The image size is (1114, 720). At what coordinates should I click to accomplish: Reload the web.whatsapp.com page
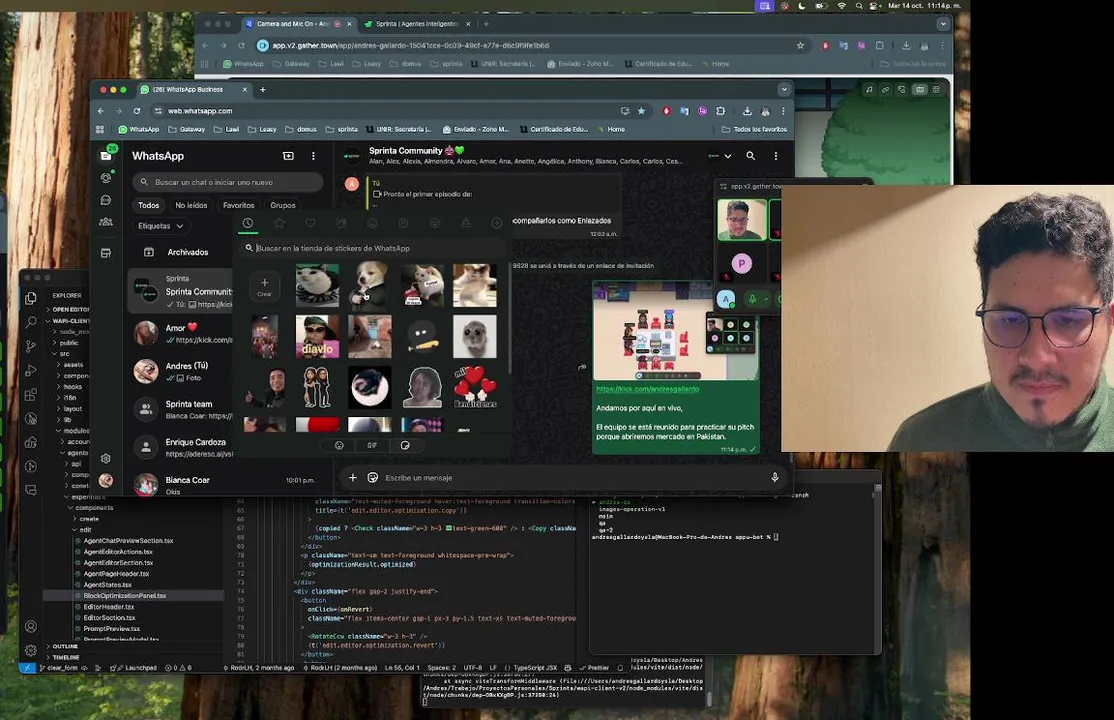[x=136, y=111]
